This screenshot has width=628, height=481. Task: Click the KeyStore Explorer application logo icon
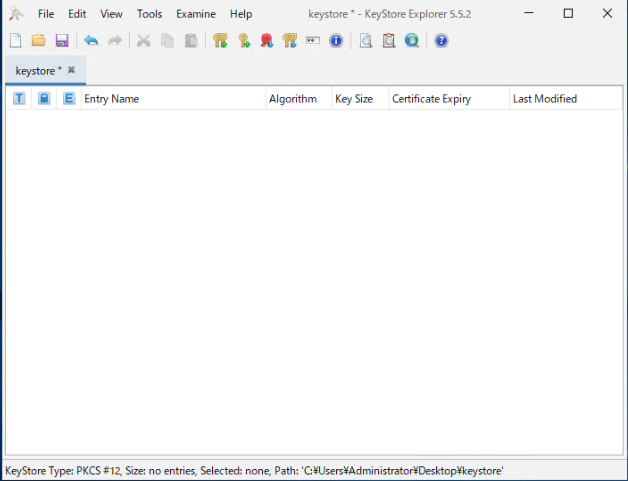click(16, 14)
